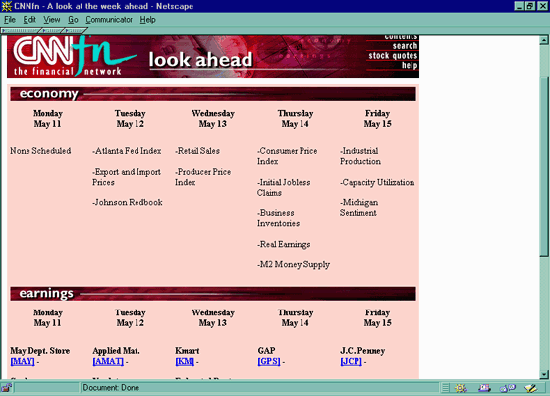
Task: Follow the [AMAT] ticker link
Action: pyautogui.click(x=108, y=361)
